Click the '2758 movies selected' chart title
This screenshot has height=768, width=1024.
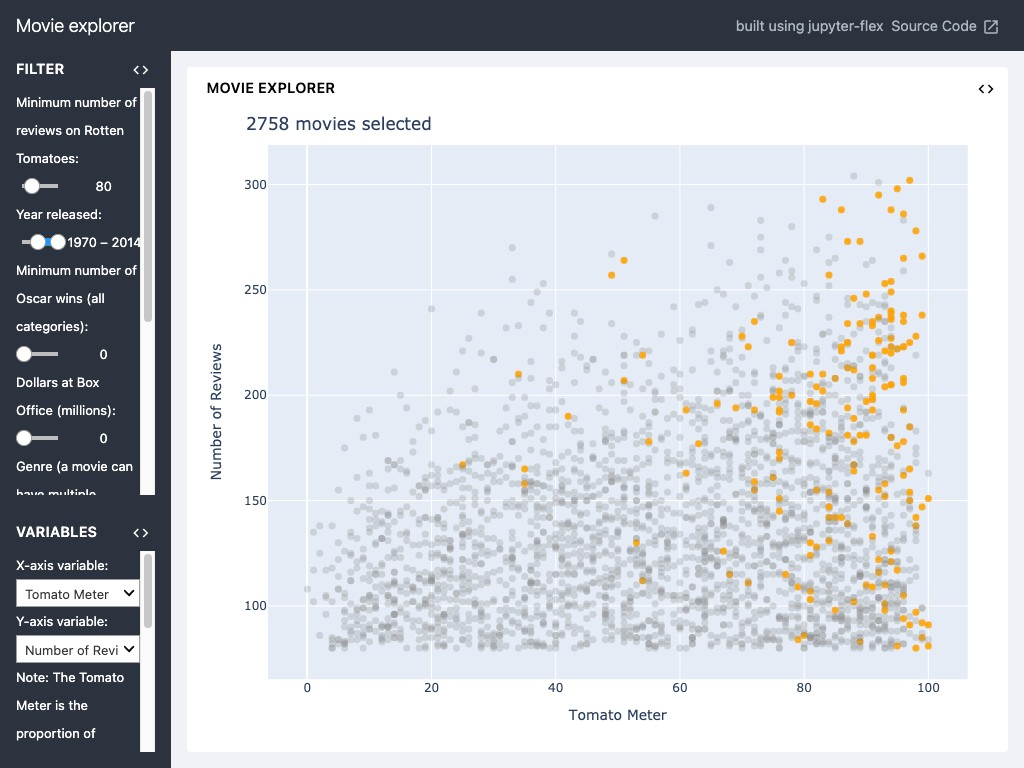339,124
